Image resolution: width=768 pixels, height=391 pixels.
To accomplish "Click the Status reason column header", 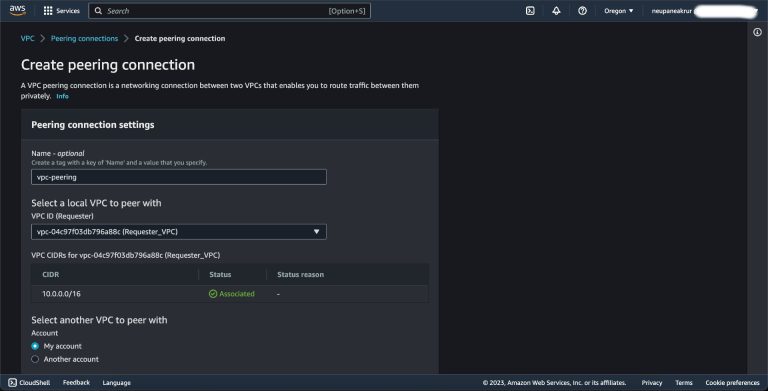I will [x=300, y=274].
